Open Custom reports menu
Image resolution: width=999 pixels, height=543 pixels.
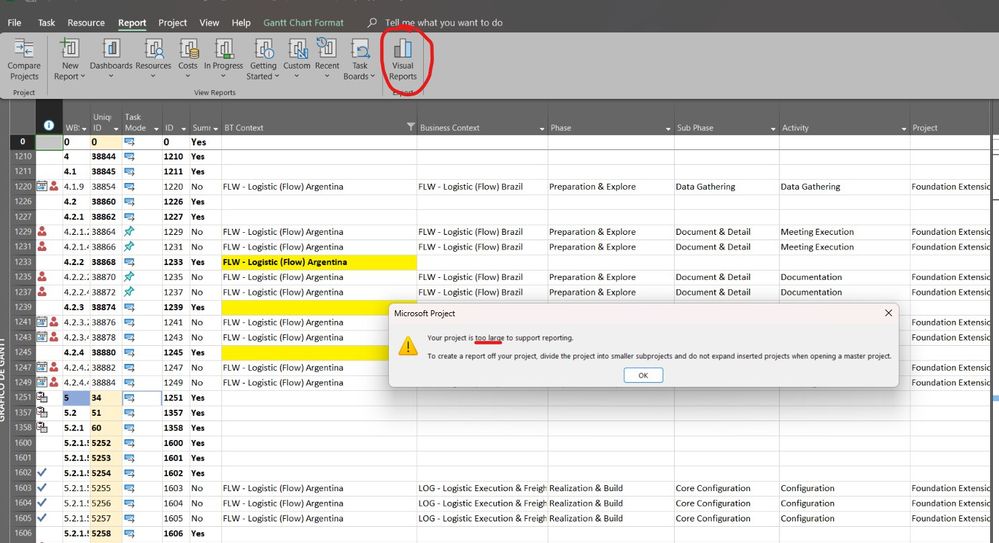(296, 59)
